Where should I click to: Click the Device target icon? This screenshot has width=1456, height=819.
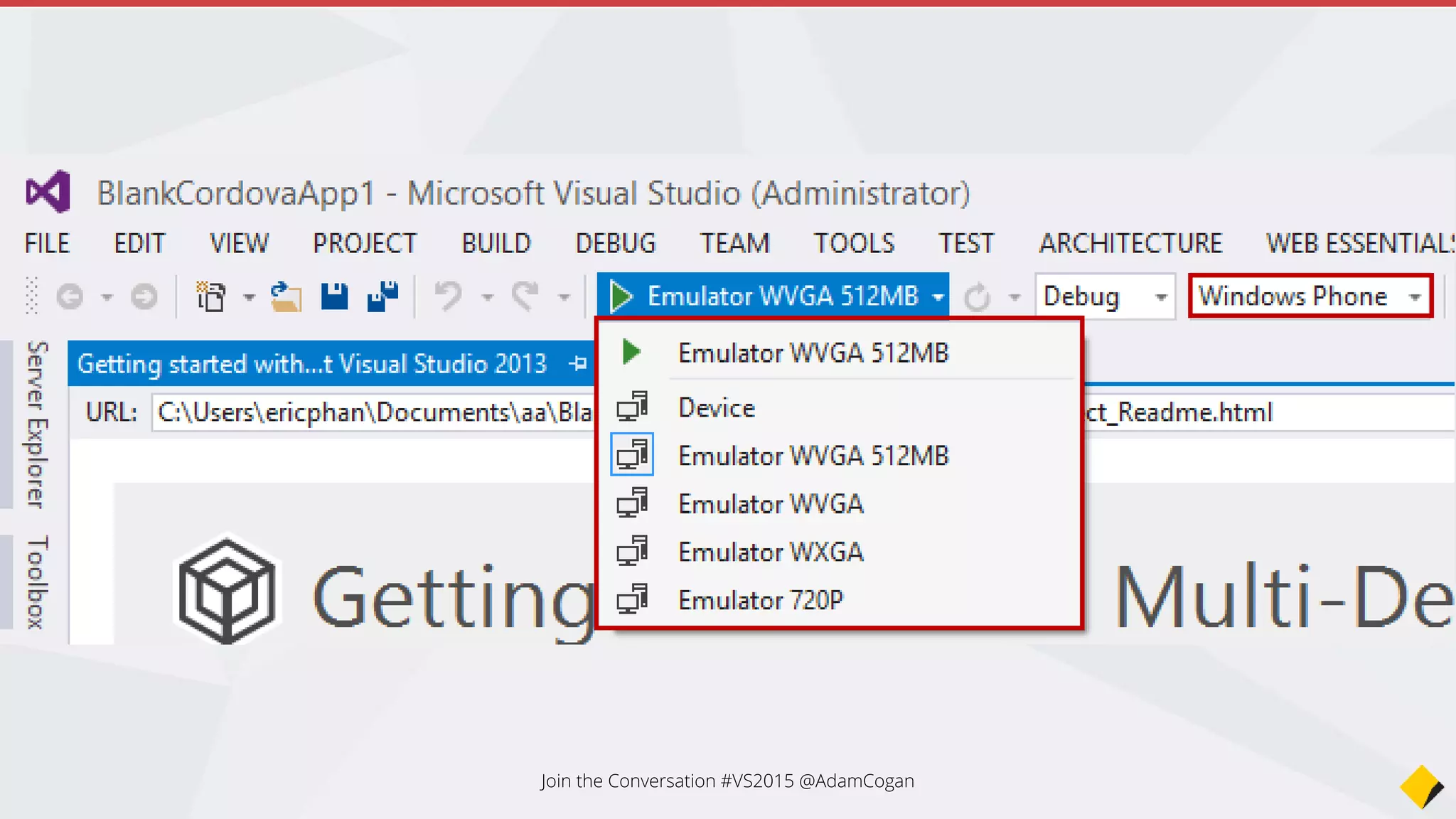pyautogui.click(x=632, y=407)
